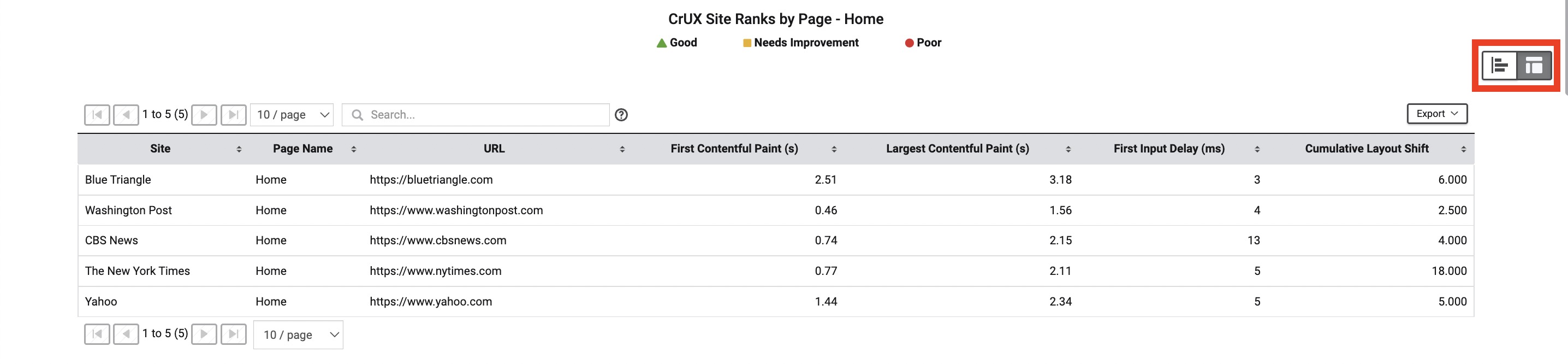Click the search help question icon
Viewport: 1568px width, 364px height.
point(621,115)
